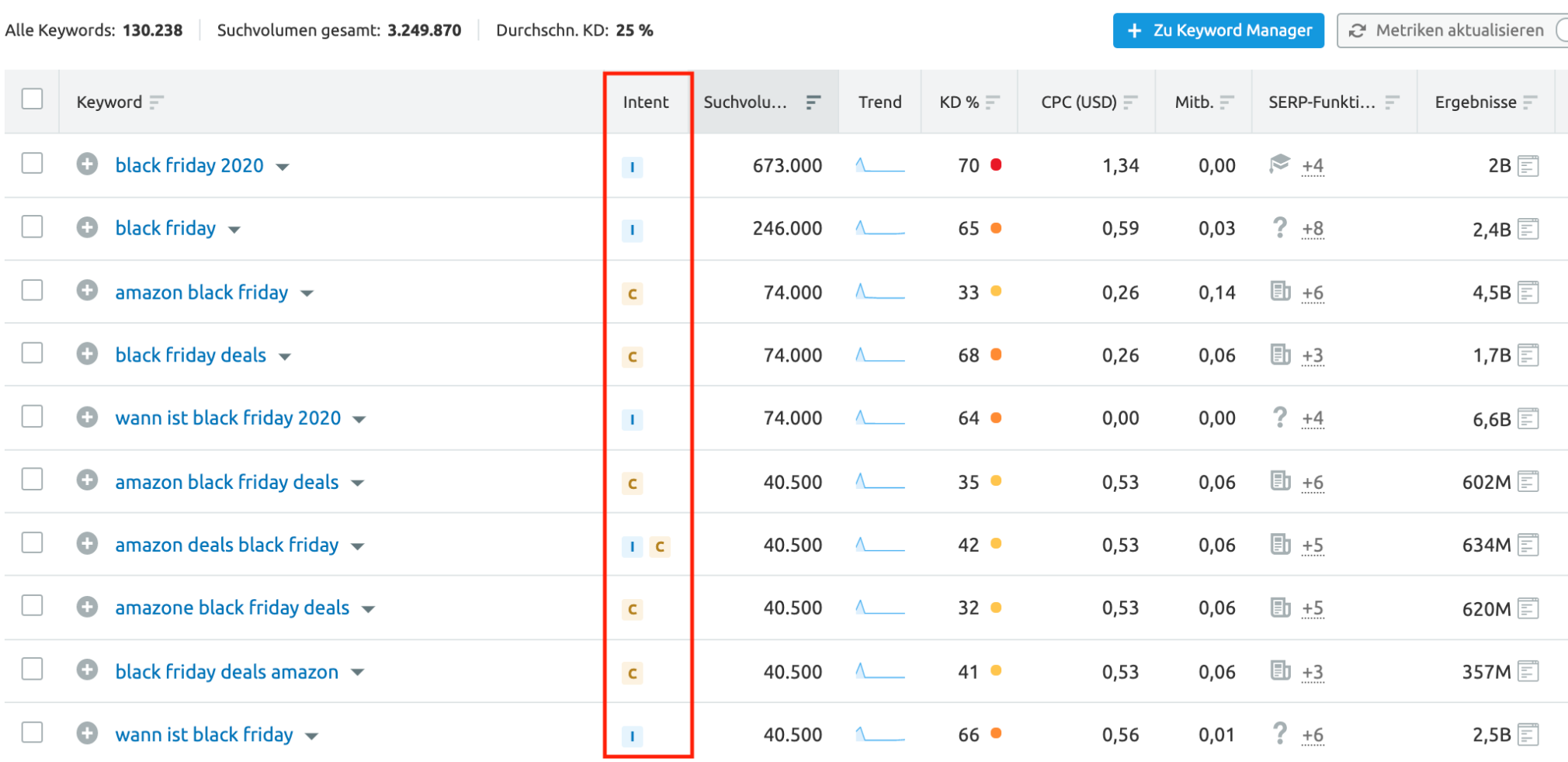Screen dimensions: 1568x762
Task: Select checkbox for 'amazon black friday'
Action: coord(32,289)
